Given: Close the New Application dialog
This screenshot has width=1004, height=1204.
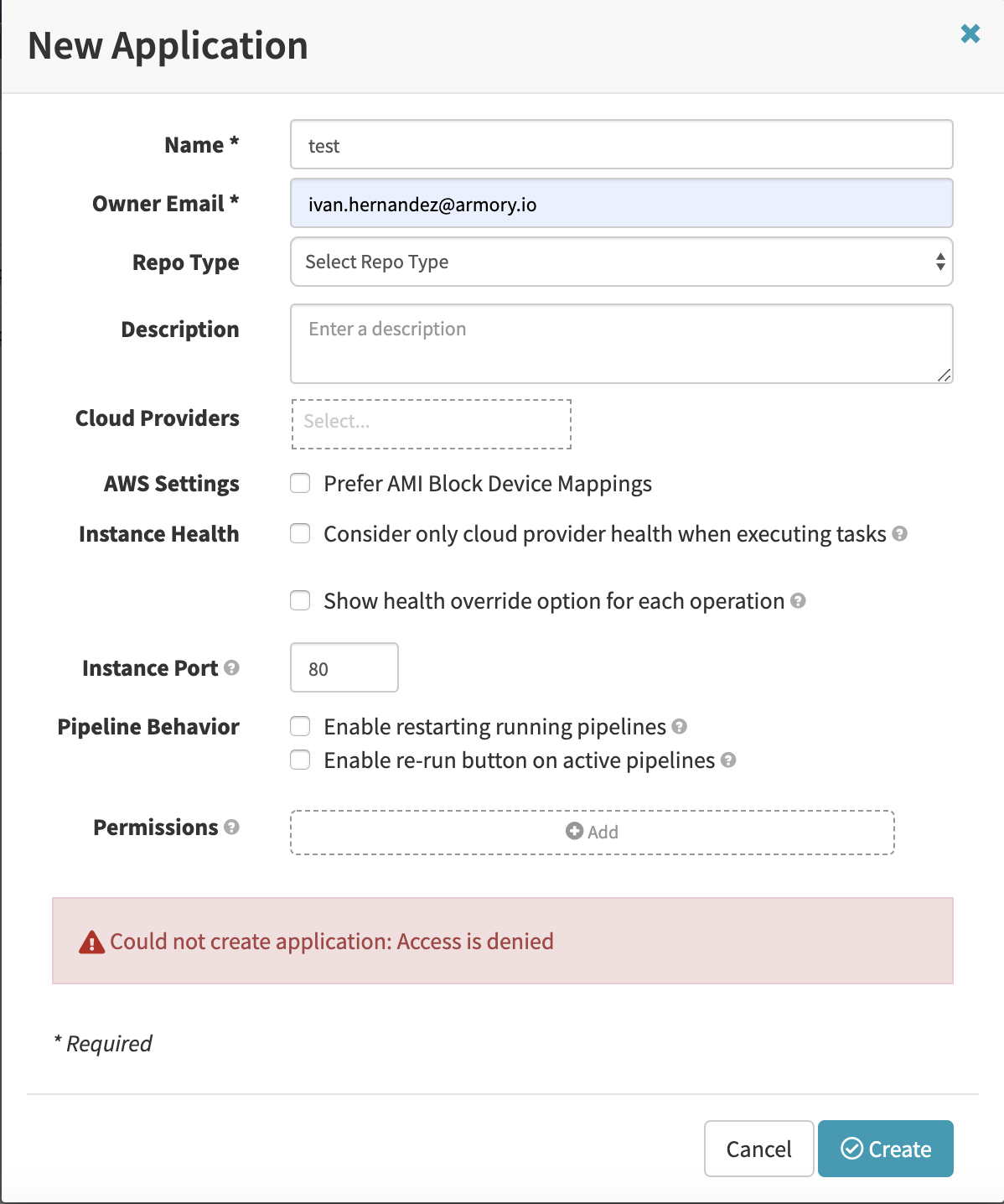Looking at the screenshot, I should pos(970,34).
